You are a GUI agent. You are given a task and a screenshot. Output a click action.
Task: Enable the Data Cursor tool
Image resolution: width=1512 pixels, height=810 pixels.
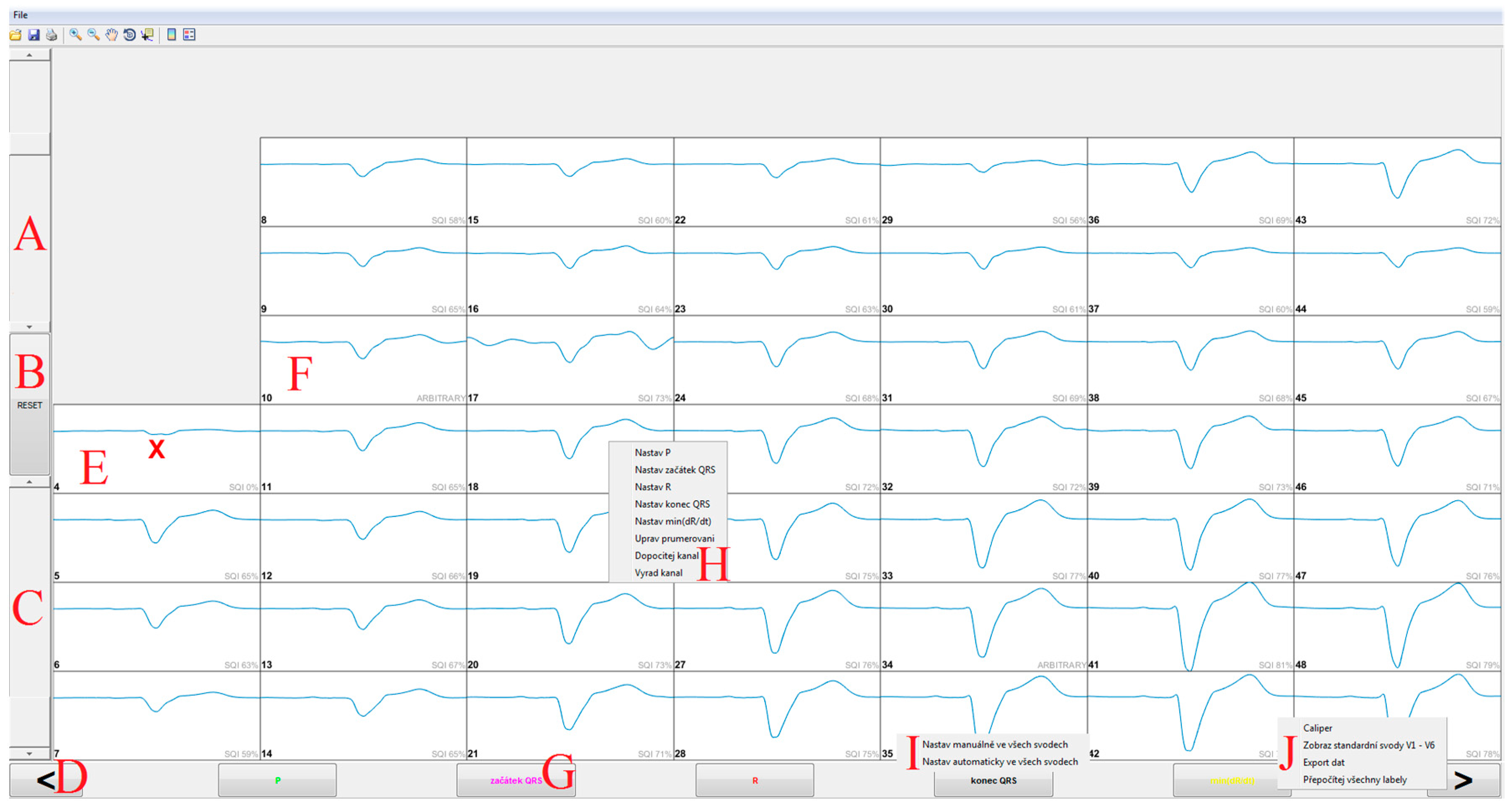pos(147,35)
